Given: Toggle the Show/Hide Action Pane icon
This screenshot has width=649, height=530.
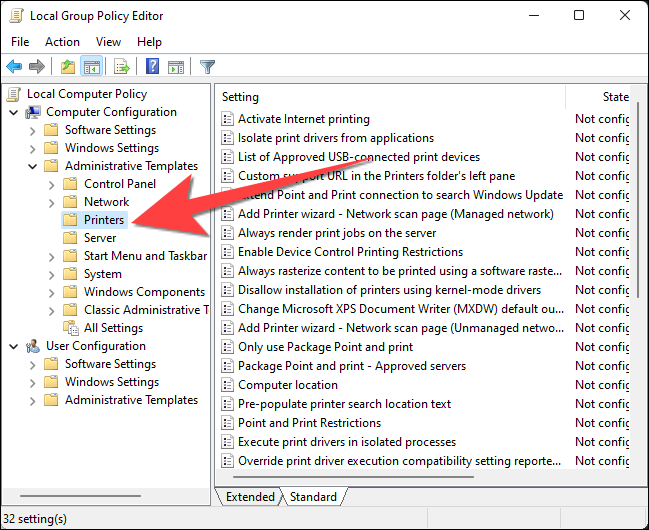Looking at the screenshot, I should pos(175,67).
